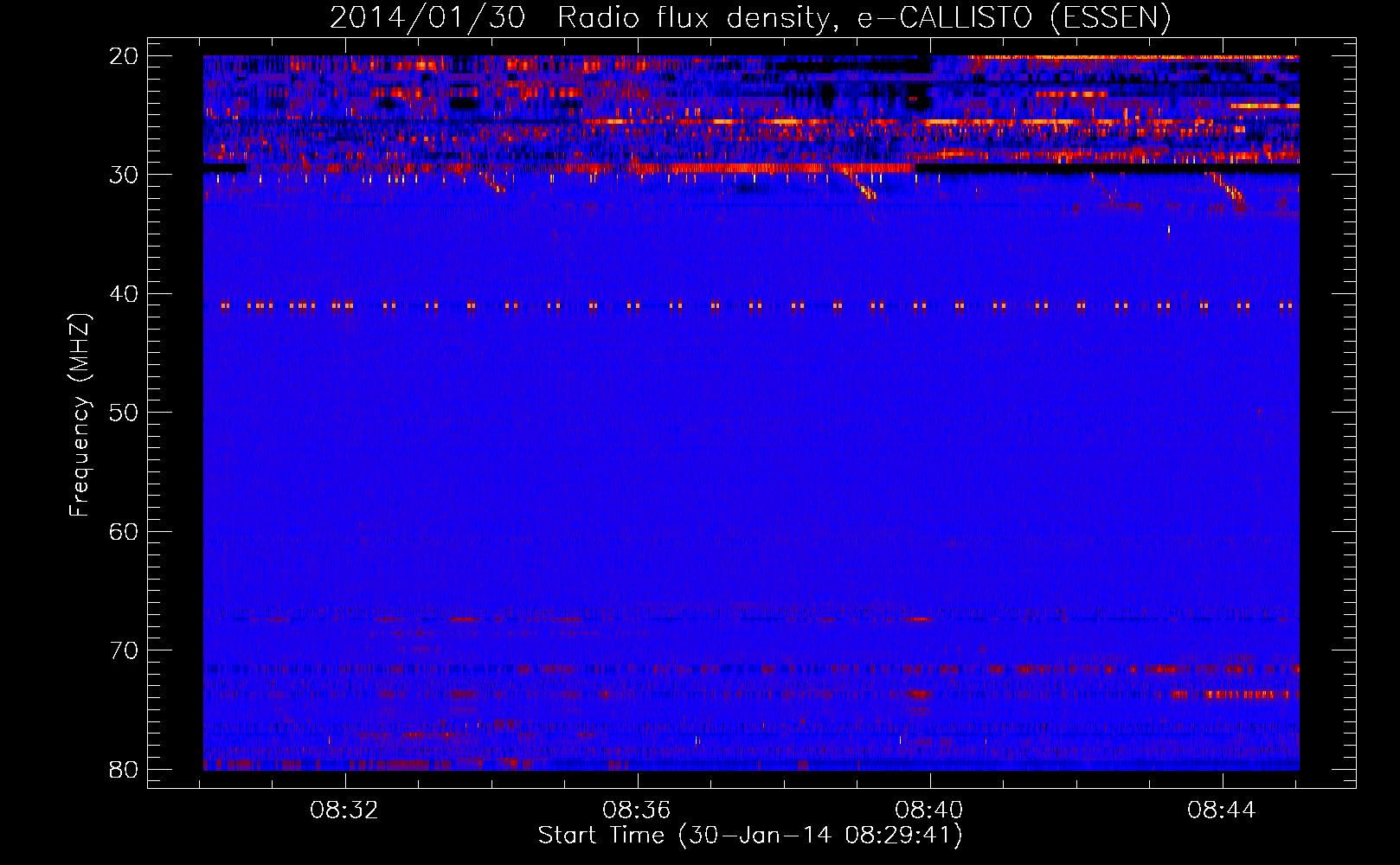Click the 60 frequency tick label

pyautogui.click(x=125, y=532)
